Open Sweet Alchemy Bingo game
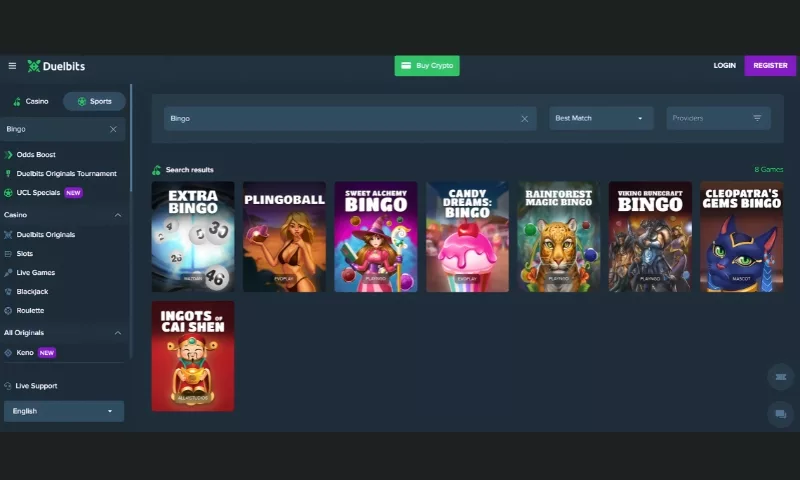The width and height of the screenshot is (800, 480). point(376,237)
